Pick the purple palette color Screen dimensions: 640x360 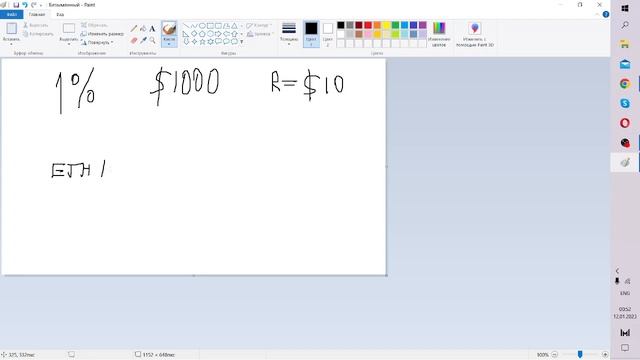coord(422,25)
